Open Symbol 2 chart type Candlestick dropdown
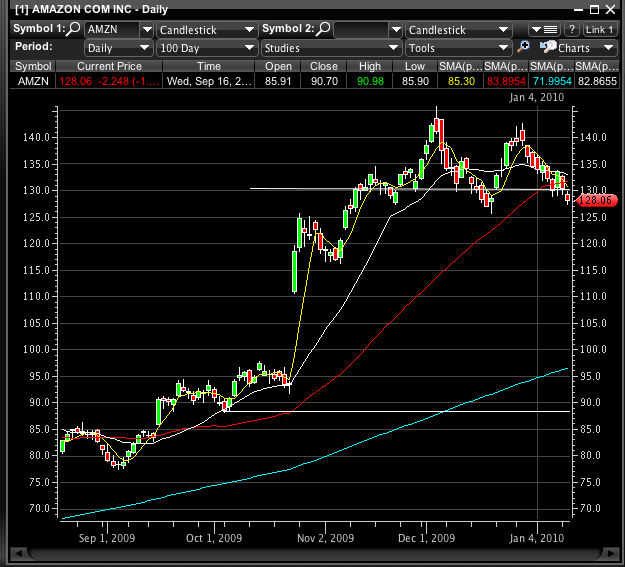The image size is (625, 567). pyautogui.click(x=459, y=30)
